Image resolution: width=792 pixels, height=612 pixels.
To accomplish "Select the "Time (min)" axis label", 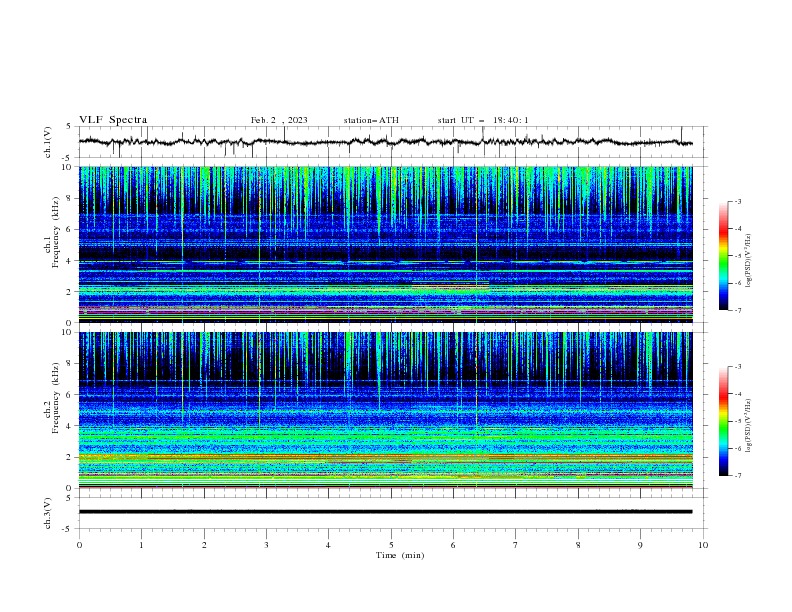I will tap(400, 555).
